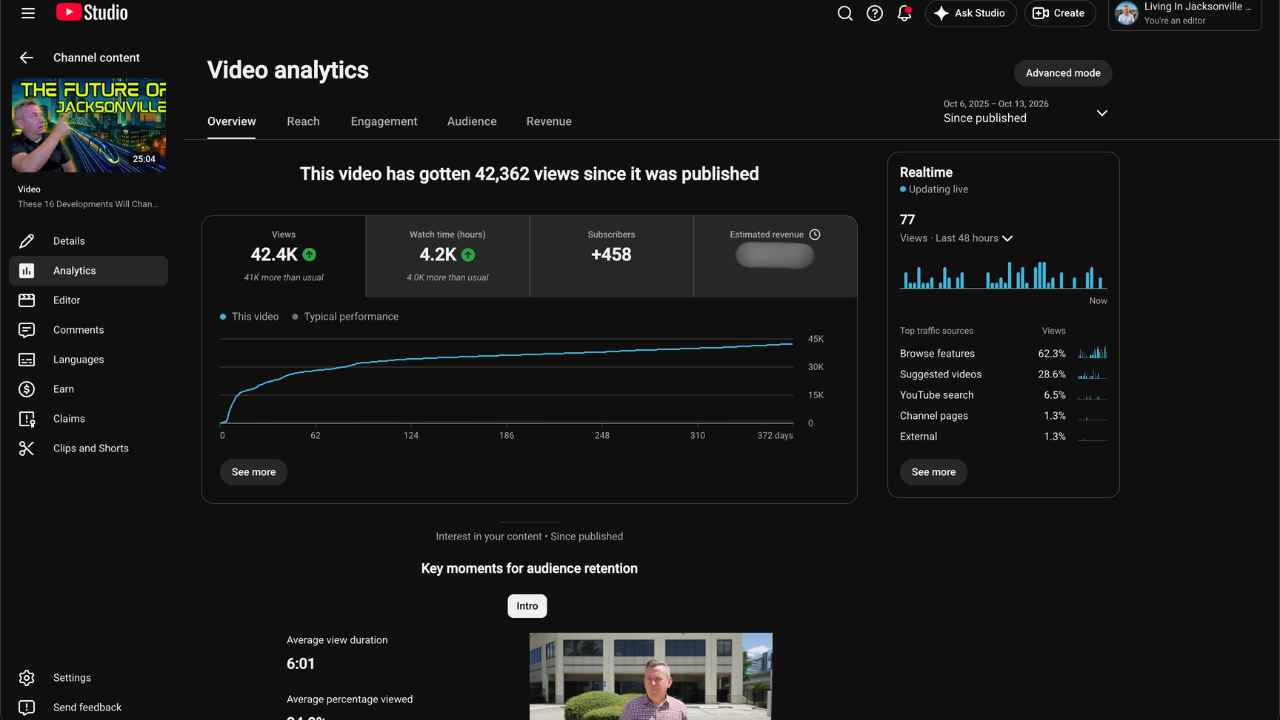Click the YouTube Studio logo
Viewport: 1280px width, 720px height.
click(x=92, y=13)
